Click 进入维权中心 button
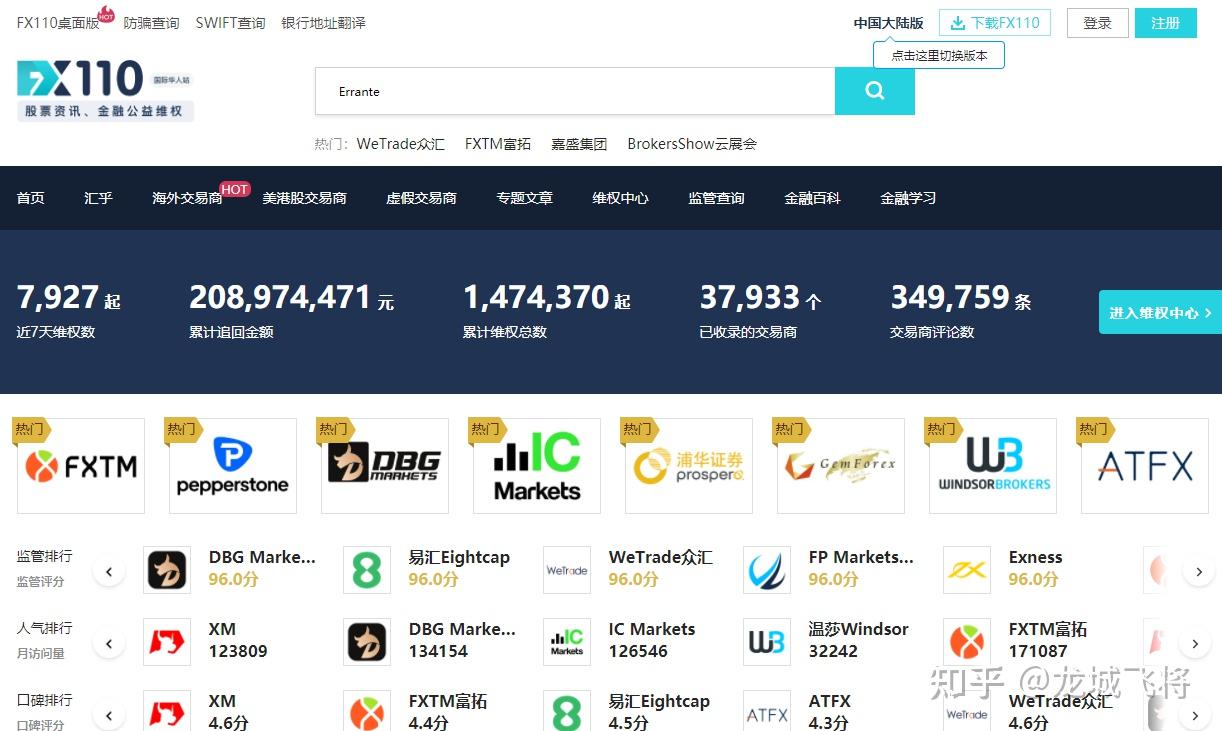 pyautogui.click(x=1160, y=312)
